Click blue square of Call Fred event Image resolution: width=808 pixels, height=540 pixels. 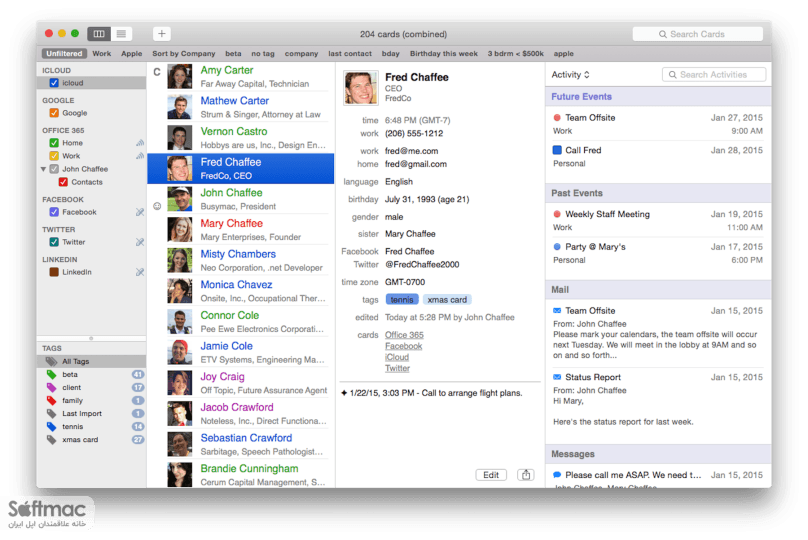tap(557, 150)
